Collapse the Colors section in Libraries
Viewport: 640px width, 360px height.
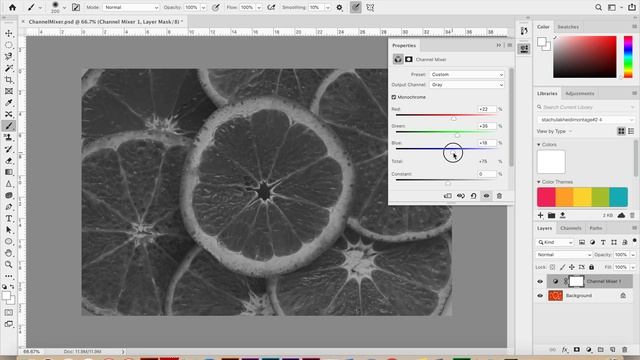pyautogui.click(x=539, y=144)
